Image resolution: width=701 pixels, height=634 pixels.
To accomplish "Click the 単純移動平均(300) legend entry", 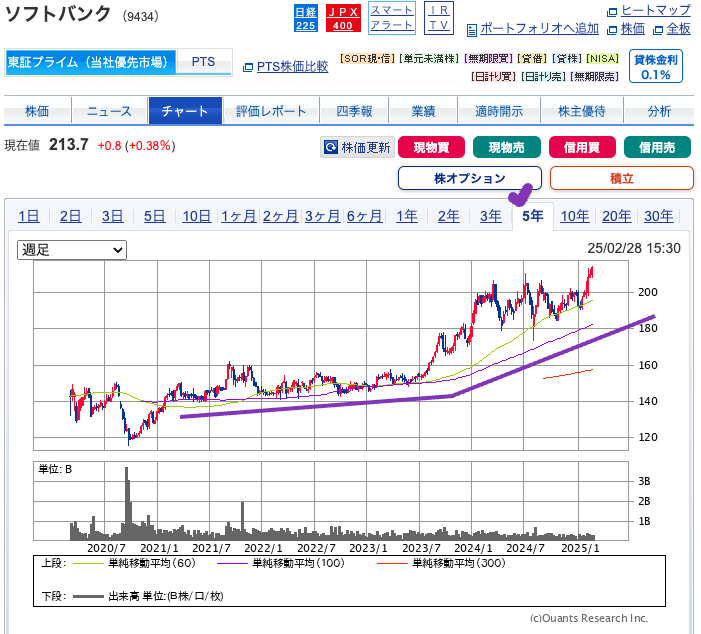I will [x=441, y=563].
